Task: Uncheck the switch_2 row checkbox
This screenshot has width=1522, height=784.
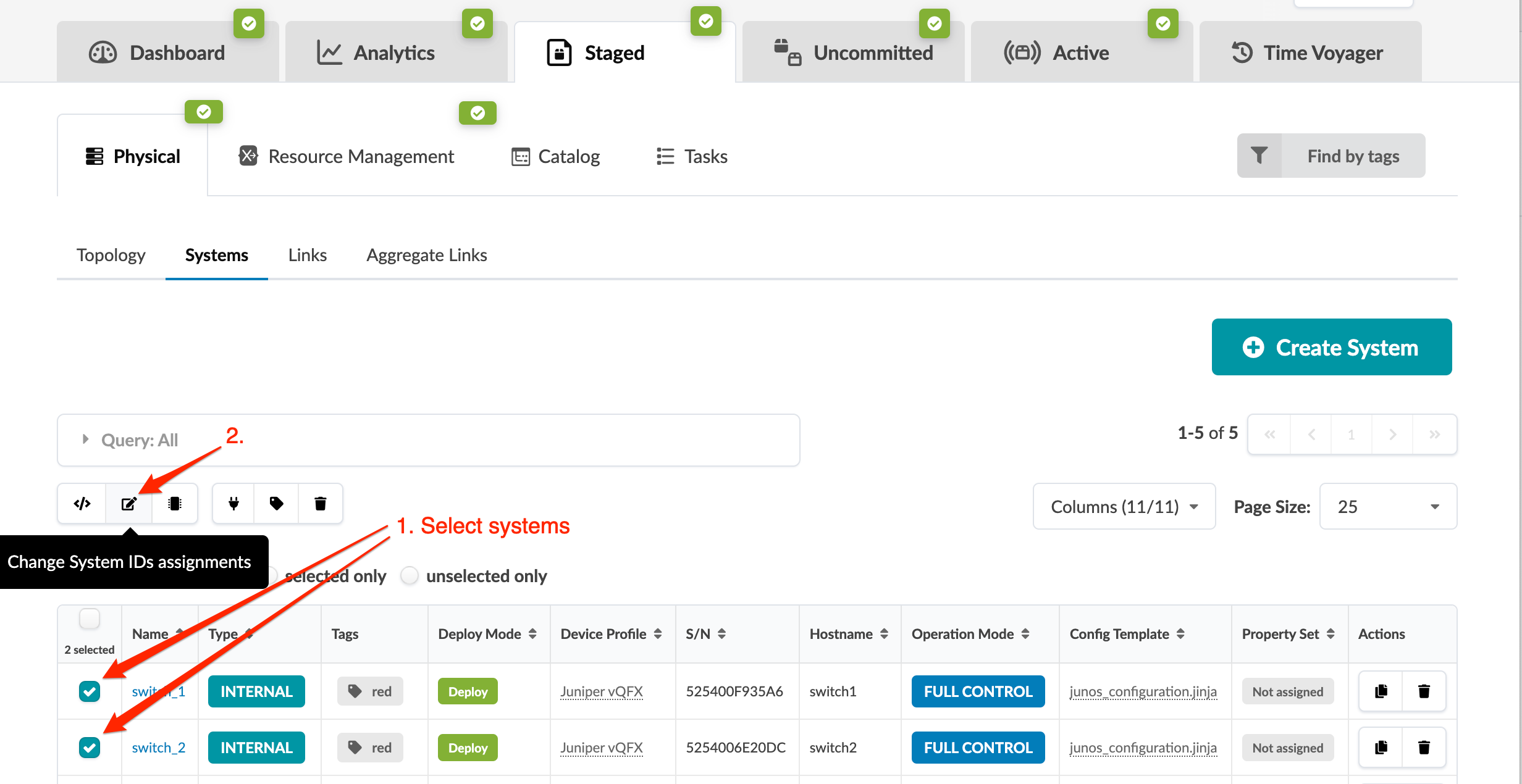Action: click(x=90, y=748)
